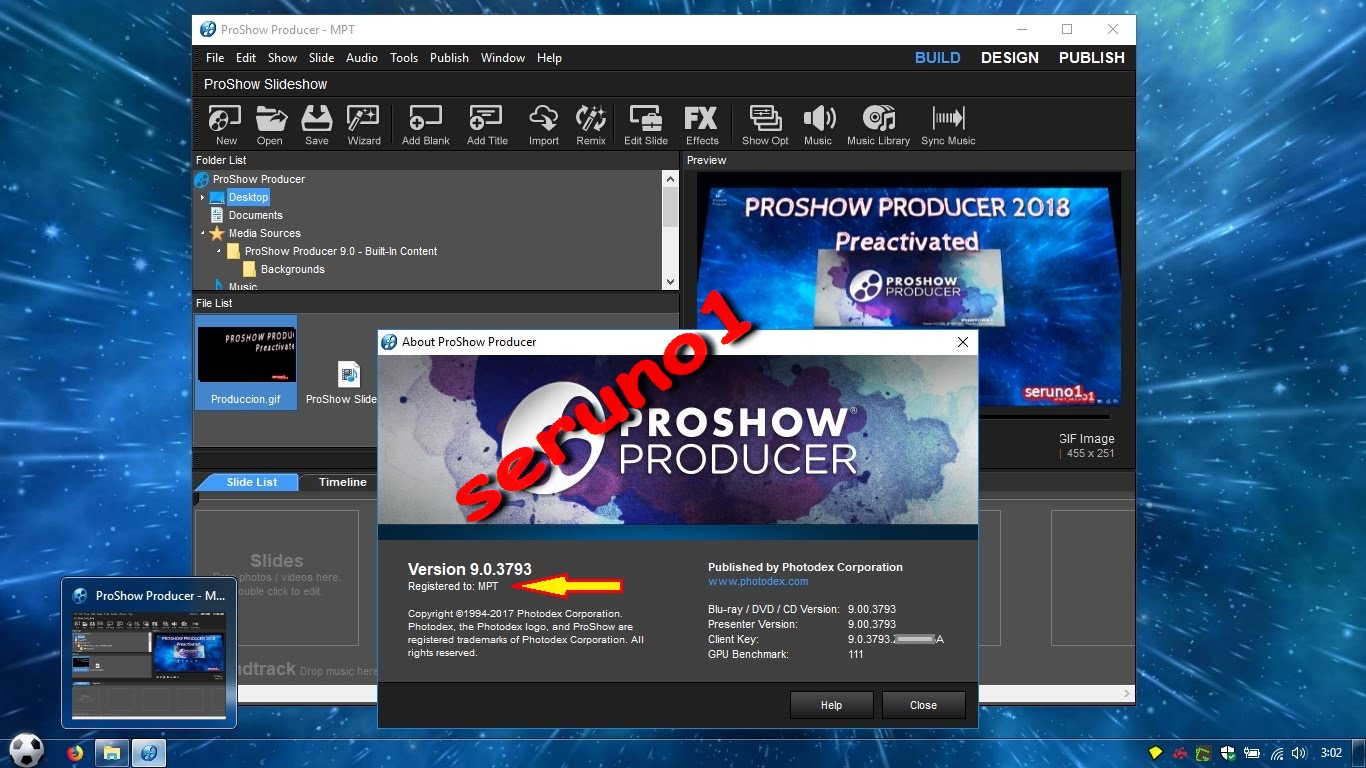This screenshot has height=768, width=1366.
Task: Switch to PUBLISH workspace
Action: [x=1092, y=58]
